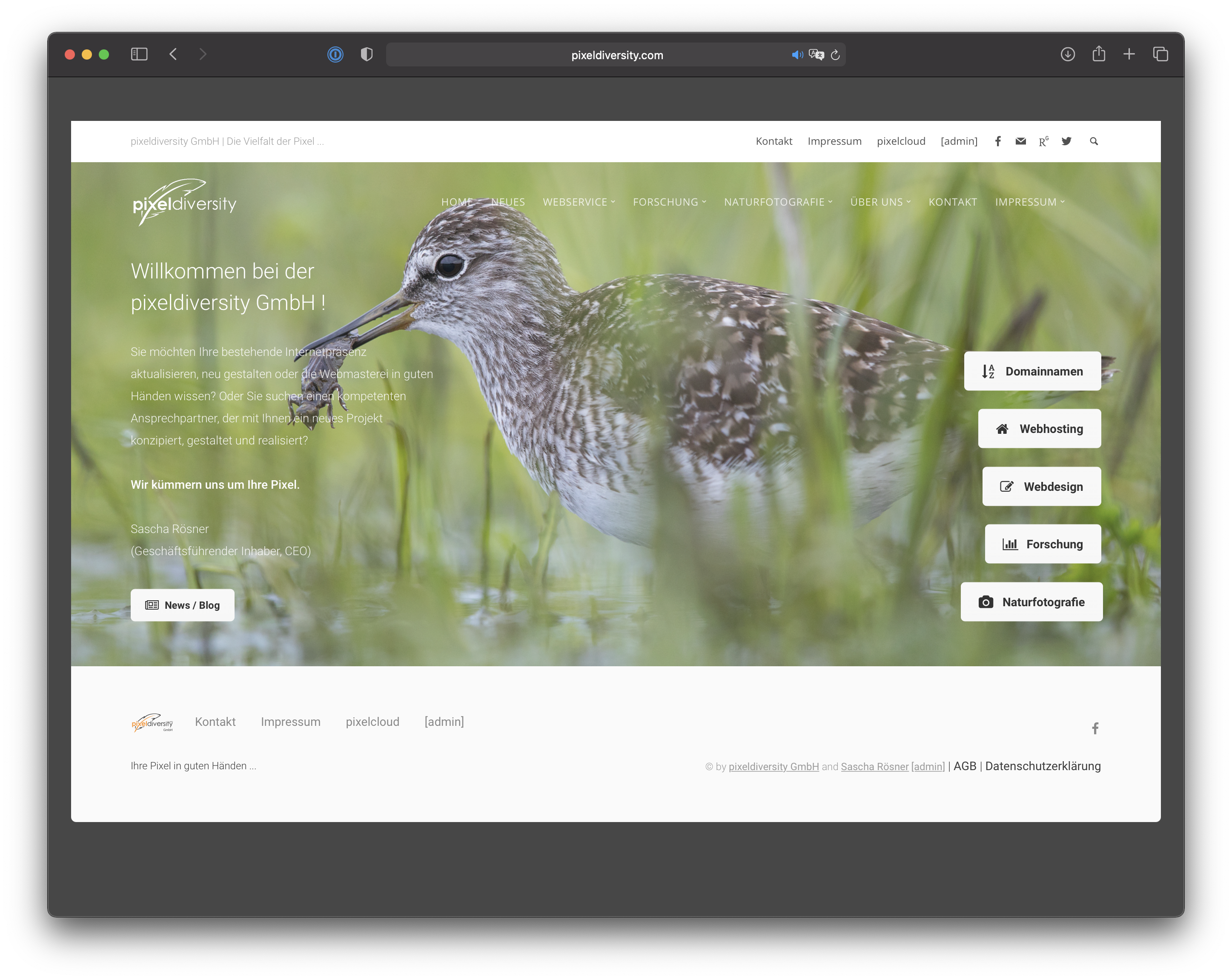Click the translate page icon
Image resolution: width=1232 pixels, height=980 pixels.
pos(817,55)
